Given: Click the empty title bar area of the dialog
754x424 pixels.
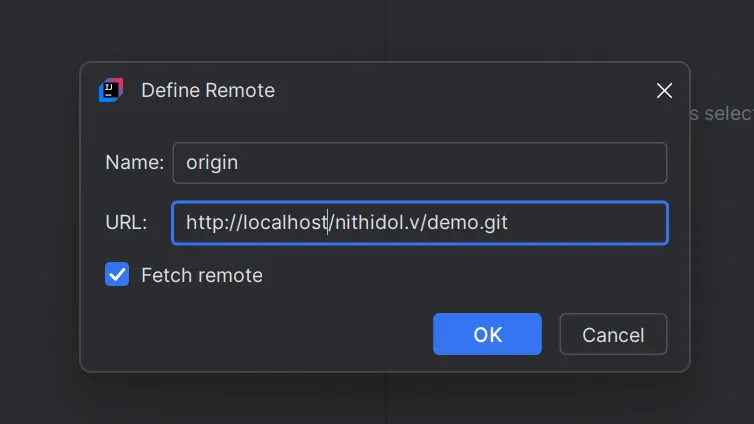Looking at the screenshot, I should click(x=450, y=90).
